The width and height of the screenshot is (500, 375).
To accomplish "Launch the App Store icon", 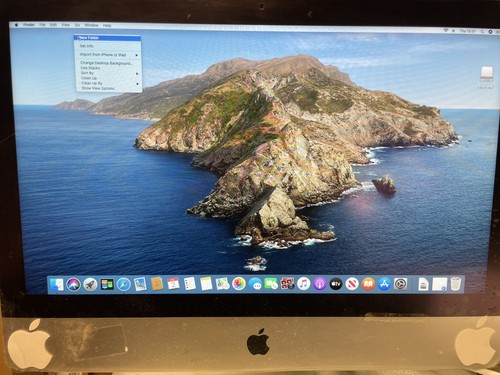I will pos(384,284).
